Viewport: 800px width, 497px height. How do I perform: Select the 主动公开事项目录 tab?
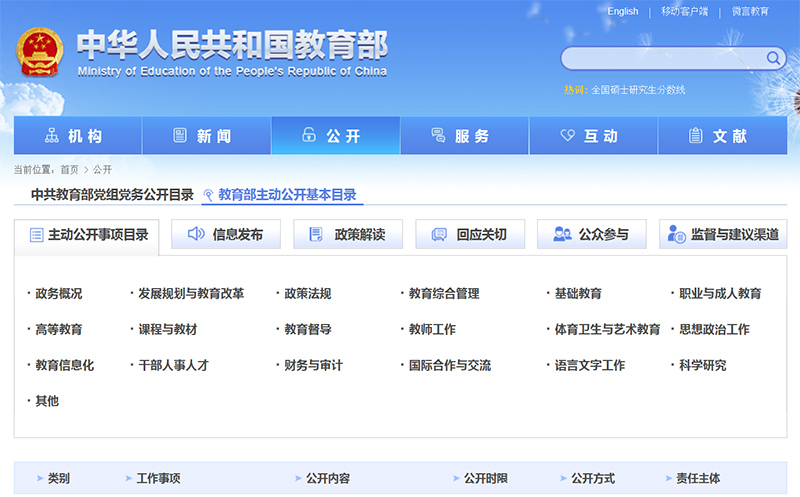pyautogui.click(x=87, y=235)
